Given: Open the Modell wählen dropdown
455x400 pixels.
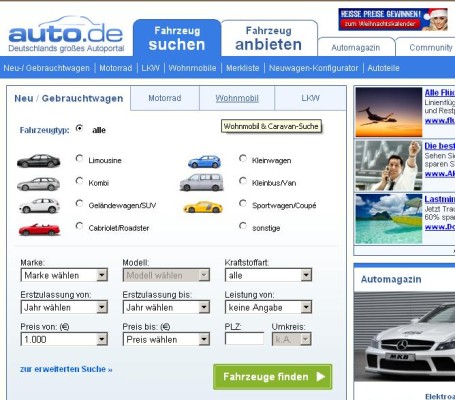Looking at the screenshot, I should point(166,275).
